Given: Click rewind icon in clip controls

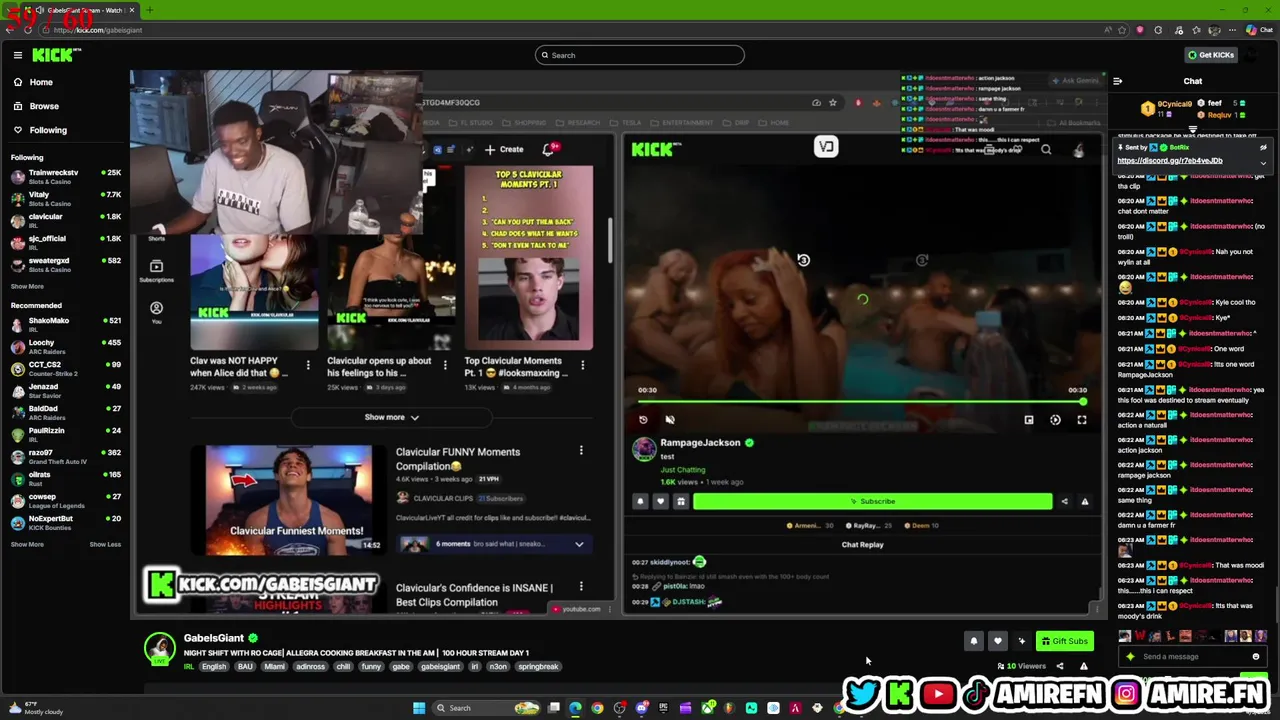Looking at the screenshot, I should [x=643, y=420].
